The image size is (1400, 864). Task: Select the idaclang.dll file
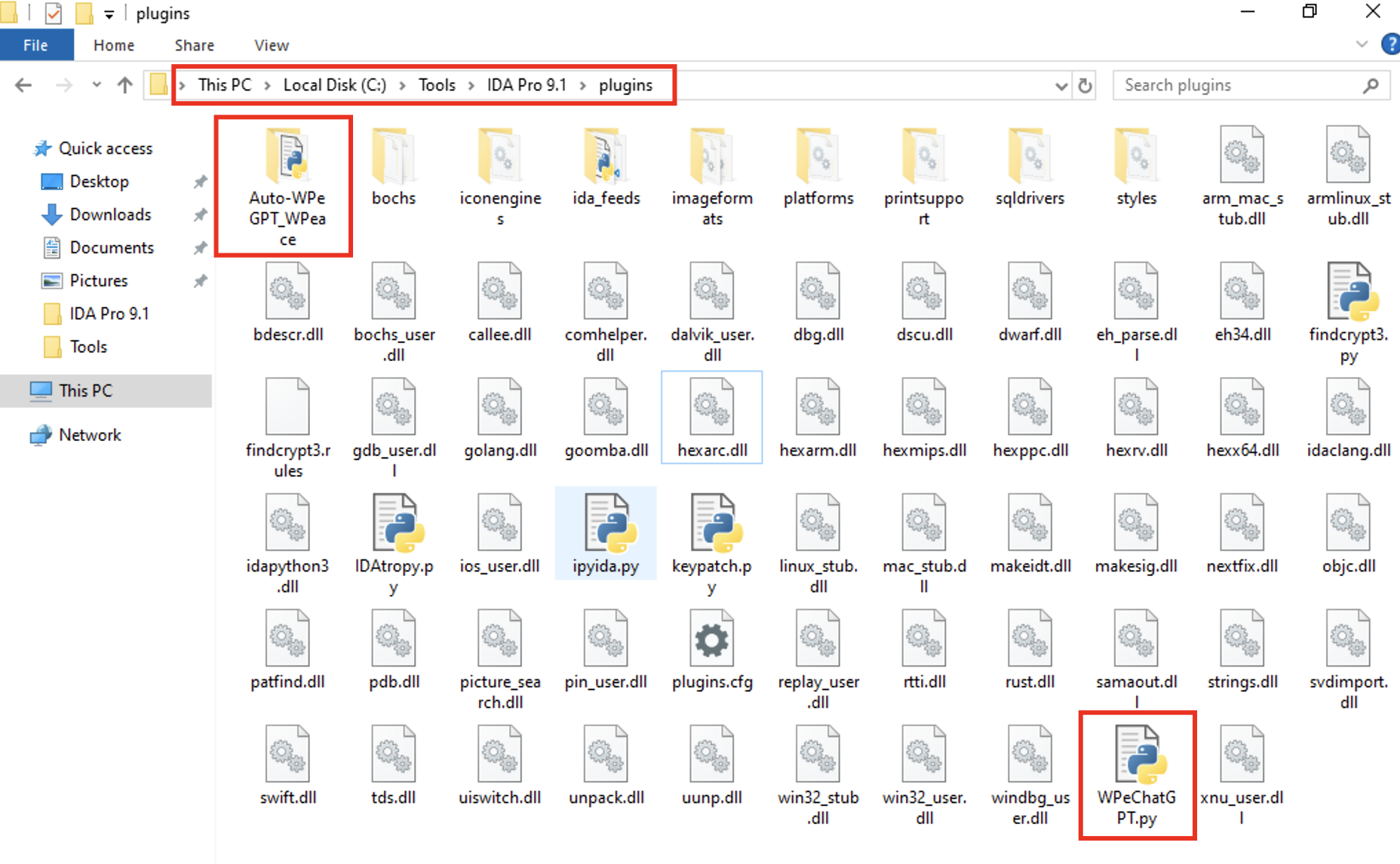[x=1349, y=418]
